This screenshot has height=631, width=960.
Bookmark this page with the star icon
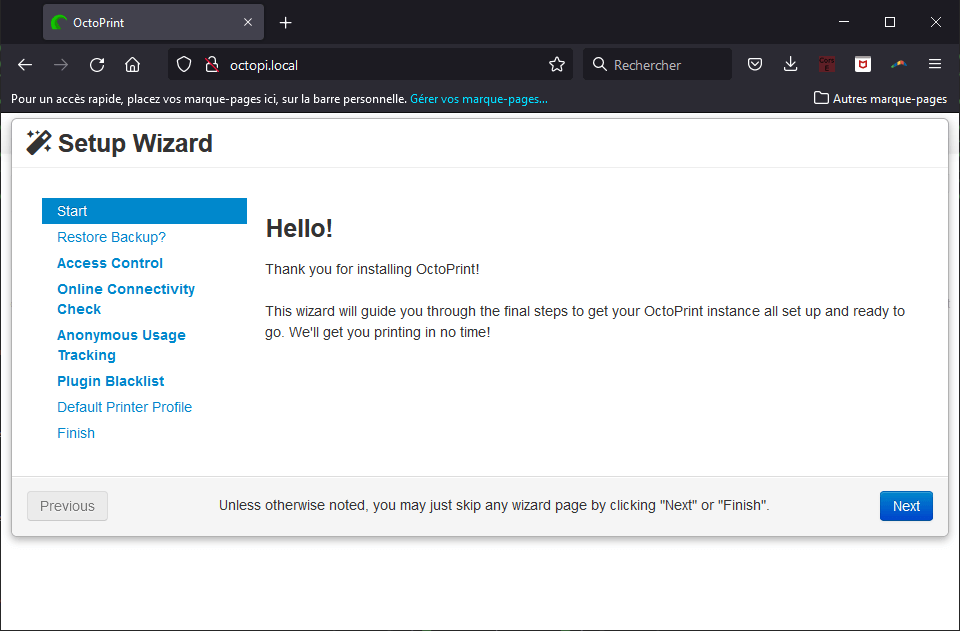pyautogui.click(x=557, y=65)
